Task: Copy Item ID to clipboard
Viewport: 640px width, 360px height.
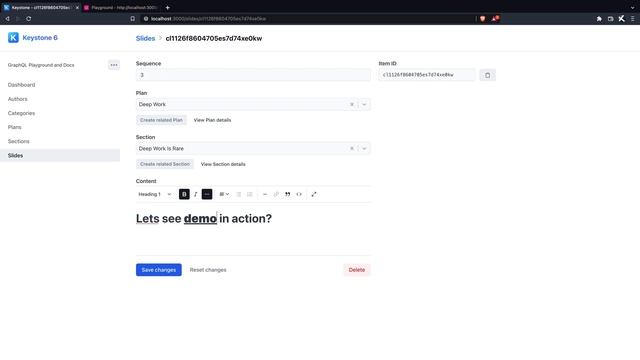Action: point(487,75)
